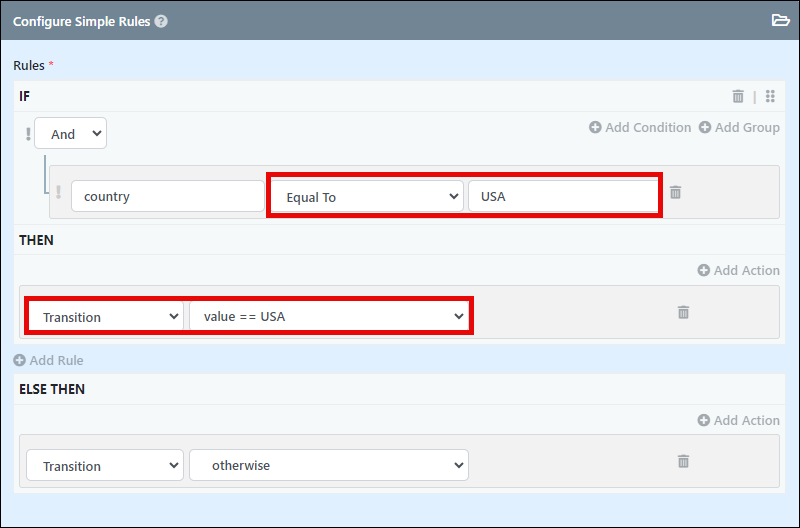Open the value == USA dropdown
The image size is (800, 528).
pyautogui.click(x=329, y=316)
